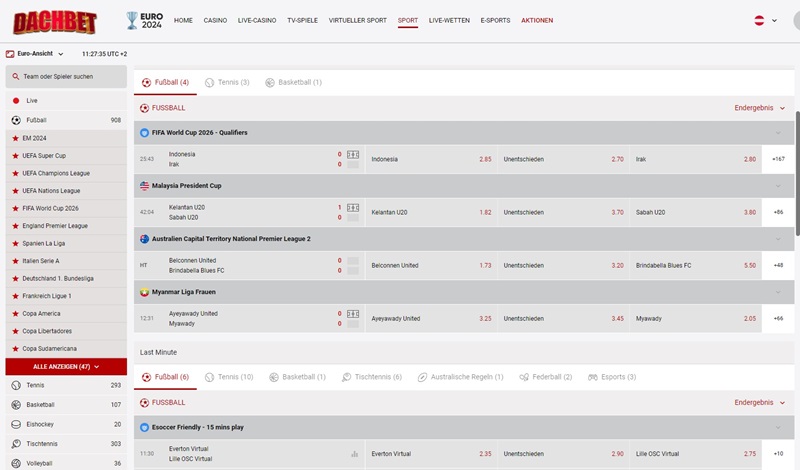Screen dimensions: 800x470
Task: Open Copa Libertadores in sidebar
Action: (66, 331)
